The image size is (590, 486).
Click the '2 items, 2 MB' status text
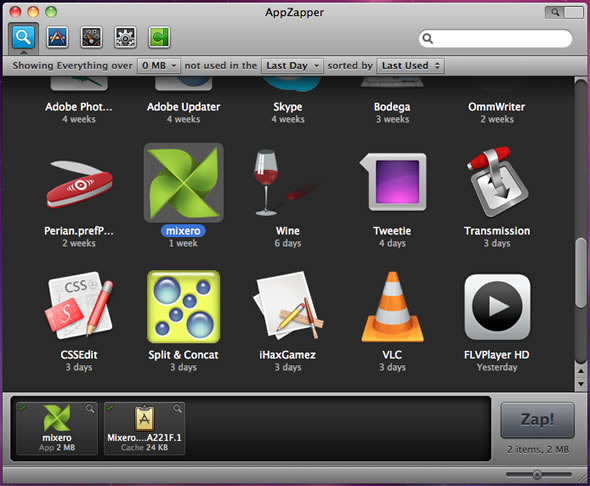pyautogui.click(x=538, y=450)
